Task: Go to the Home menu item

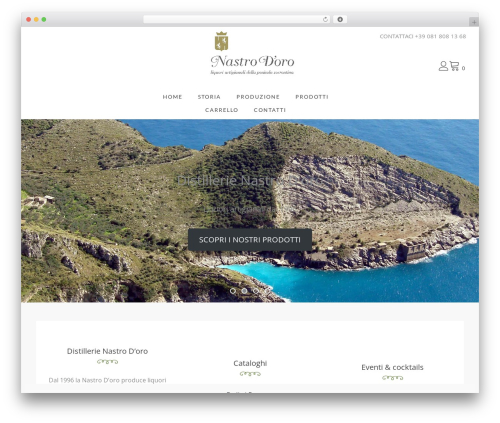Action: point(172,97)
